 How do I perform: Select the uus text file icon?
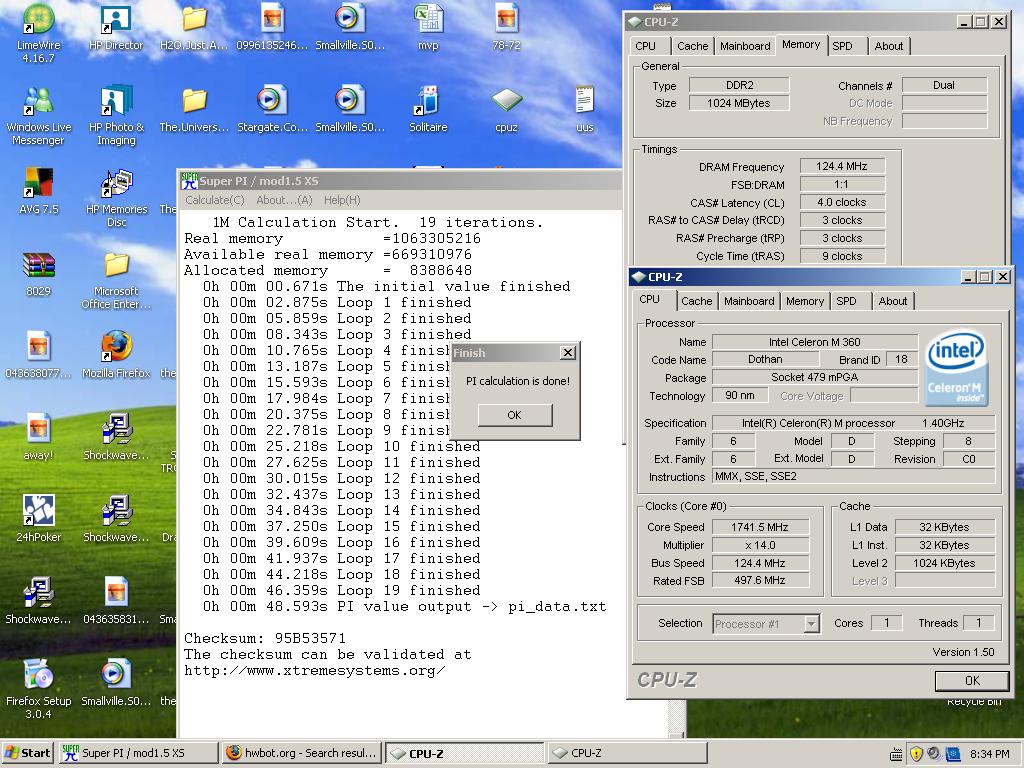click(x=584, y=109)
